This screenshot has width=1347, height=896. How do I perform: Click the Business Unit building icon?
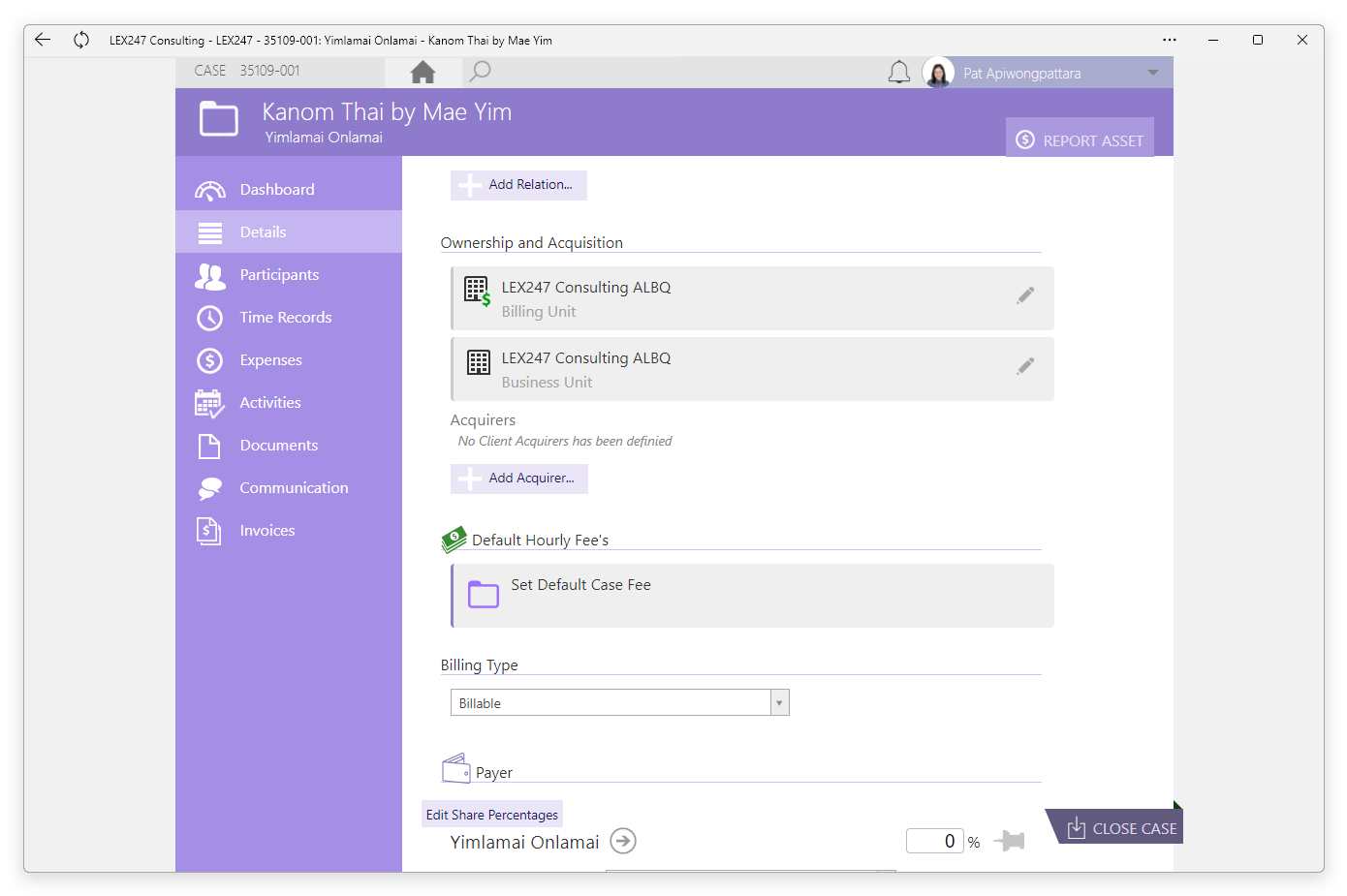pyautogui.click(x=479, y=362)
